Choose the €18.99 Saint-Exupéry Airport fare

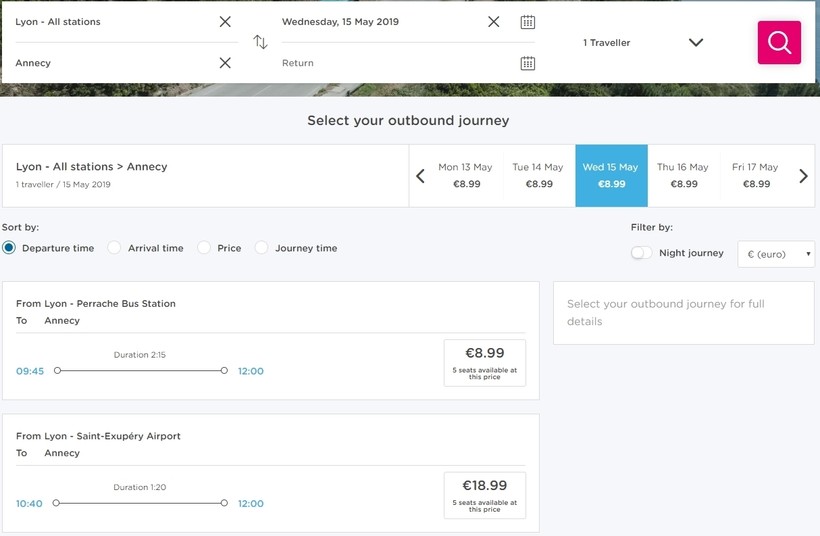tap(484, 495)
